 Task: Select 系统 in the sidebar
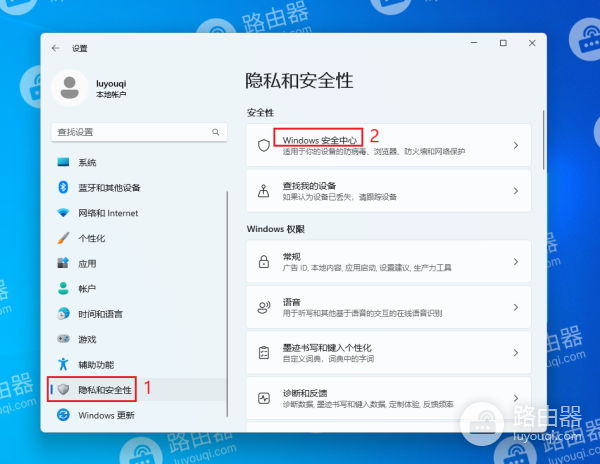(87, 162)
